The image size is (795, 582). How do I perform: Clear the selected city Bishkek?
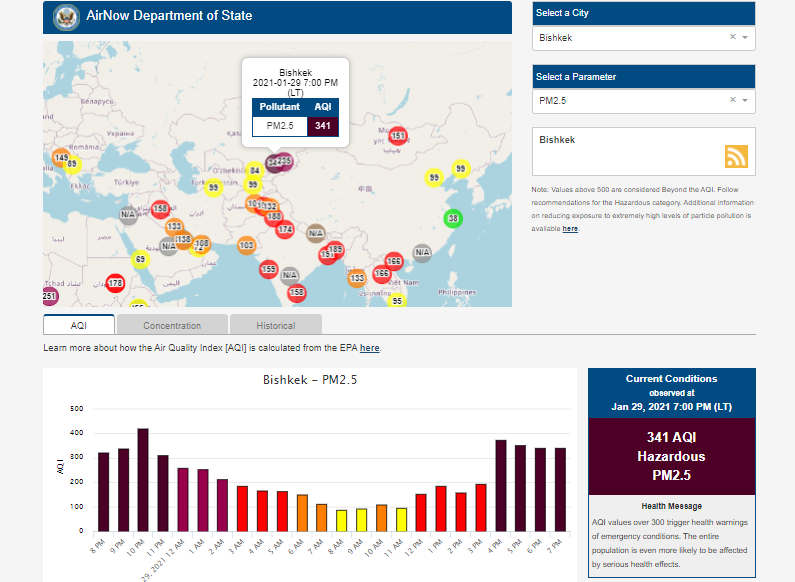coord(732,37)
